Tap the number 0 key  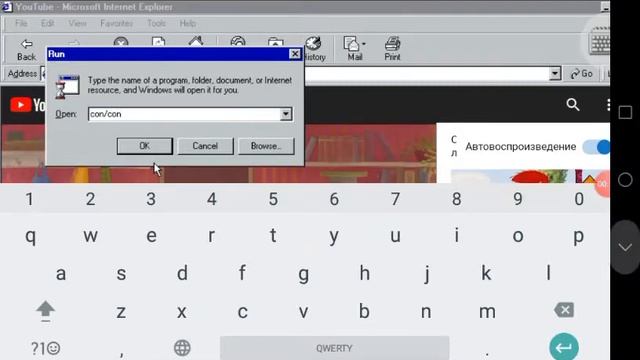(x=579, y=199)
